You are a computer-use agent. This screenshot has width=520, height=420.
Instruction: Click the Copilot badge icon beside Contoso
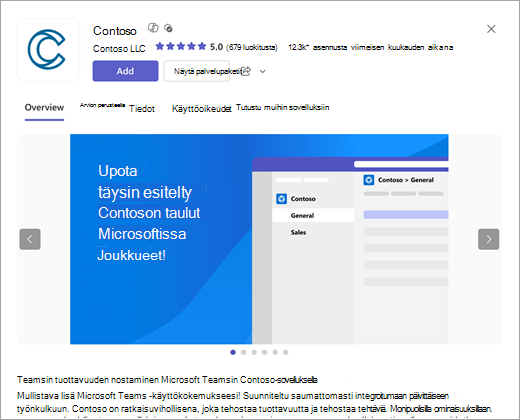pyautogui.click(x=153, y=28)
